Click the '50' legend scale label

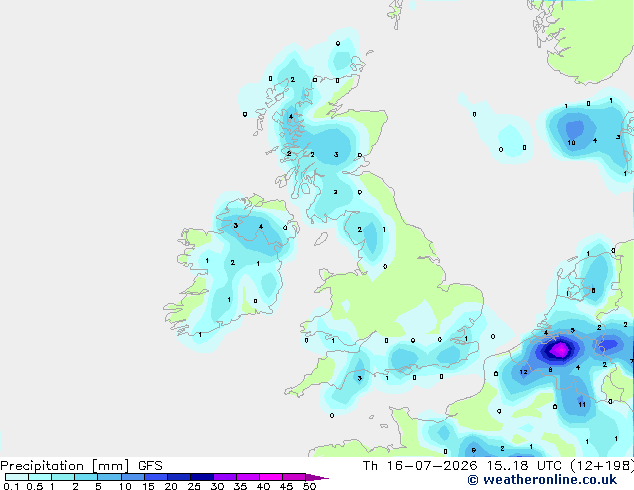point(309,486)
